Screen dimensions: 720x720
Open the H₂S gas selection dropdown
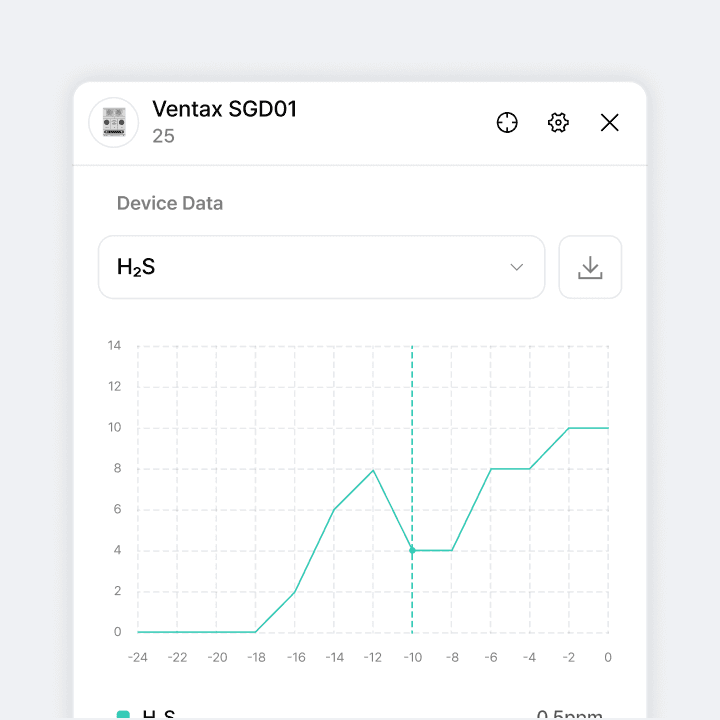coord(321,267)
